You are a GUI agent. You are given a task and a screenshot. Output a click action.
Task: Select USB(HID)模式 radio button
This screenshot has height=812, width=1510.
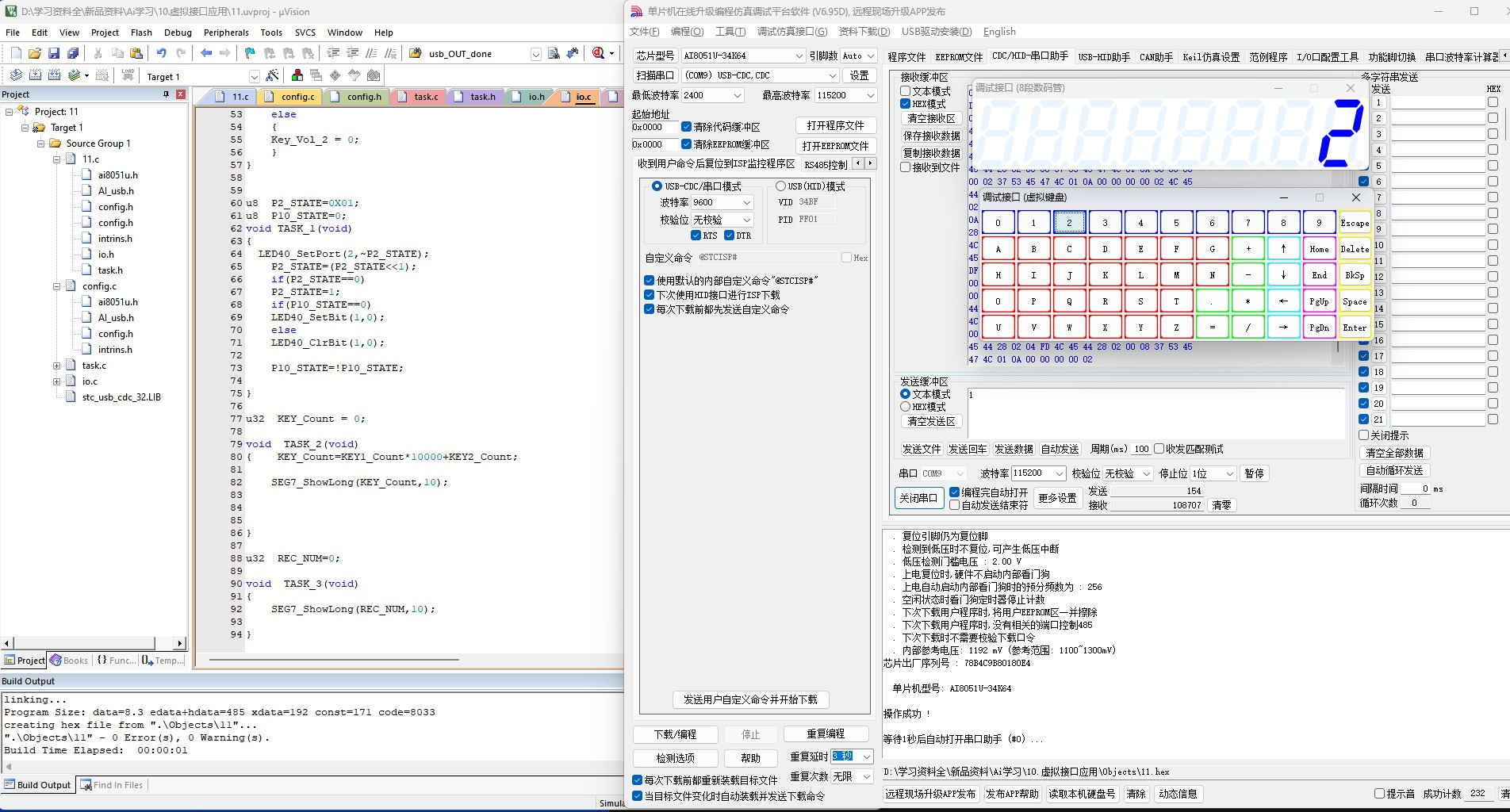(780, 186)
